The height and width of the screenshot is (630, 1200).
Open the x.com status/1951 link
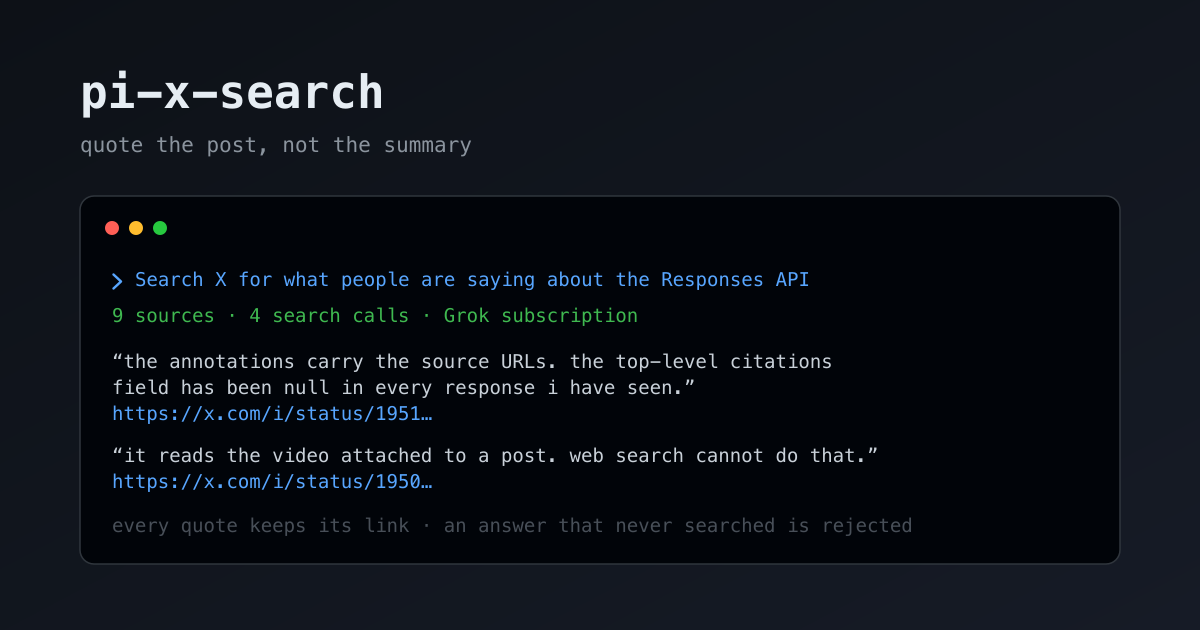tap(272, 413)
